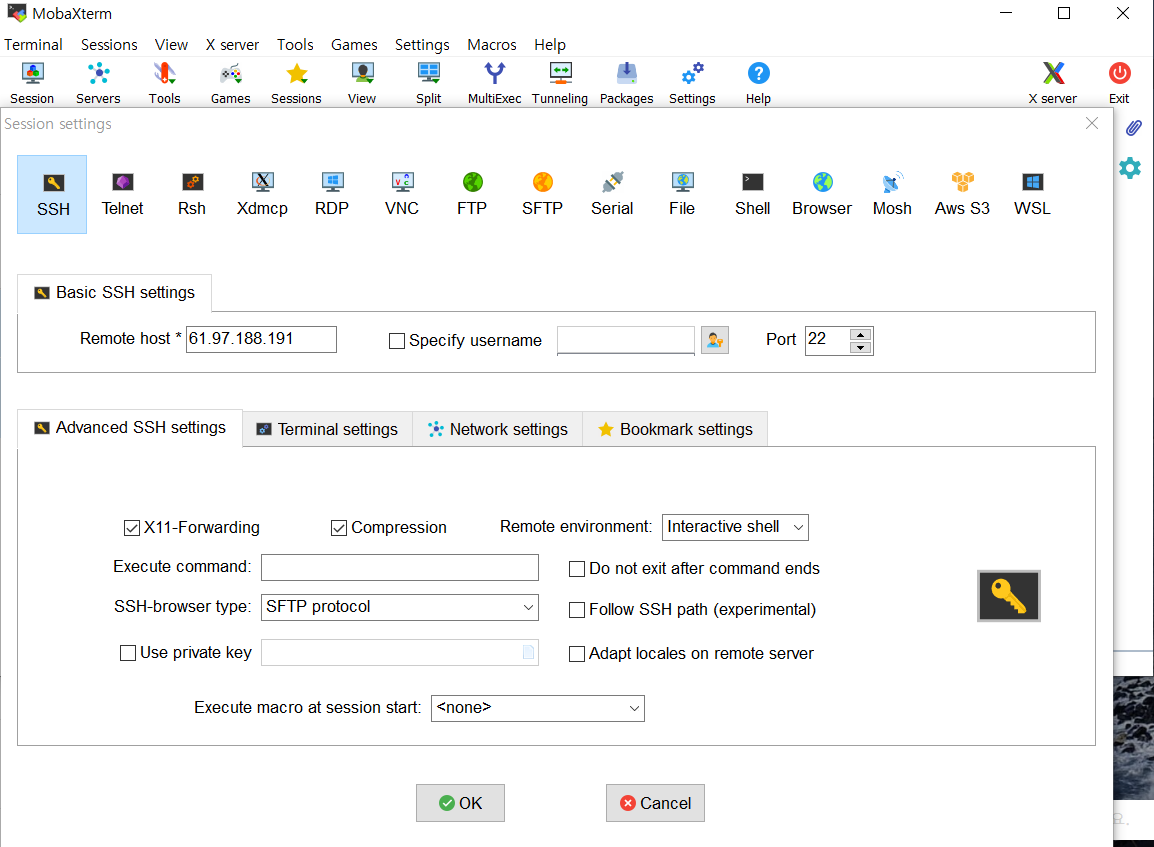Select the Serial session type
The image size is (1154, 847).
(x=612, y=194)
